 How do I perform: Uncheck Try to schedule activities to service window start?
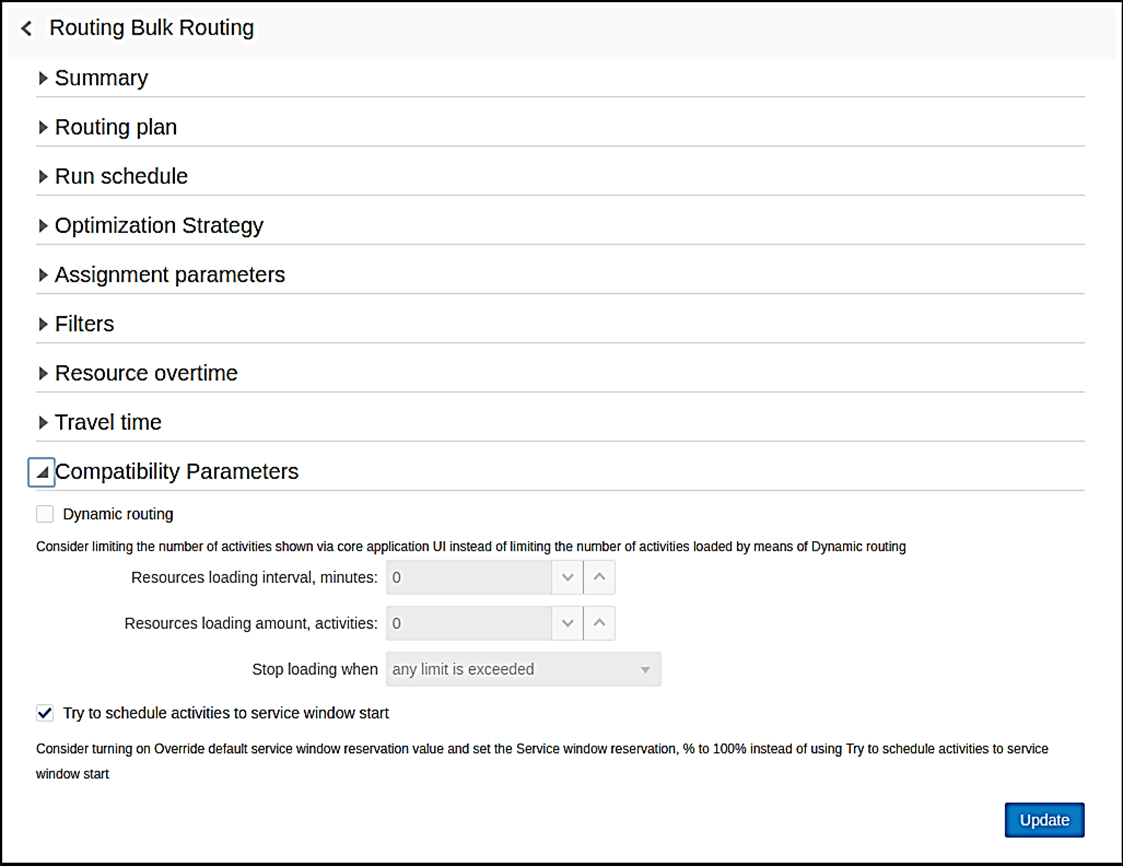44,713
